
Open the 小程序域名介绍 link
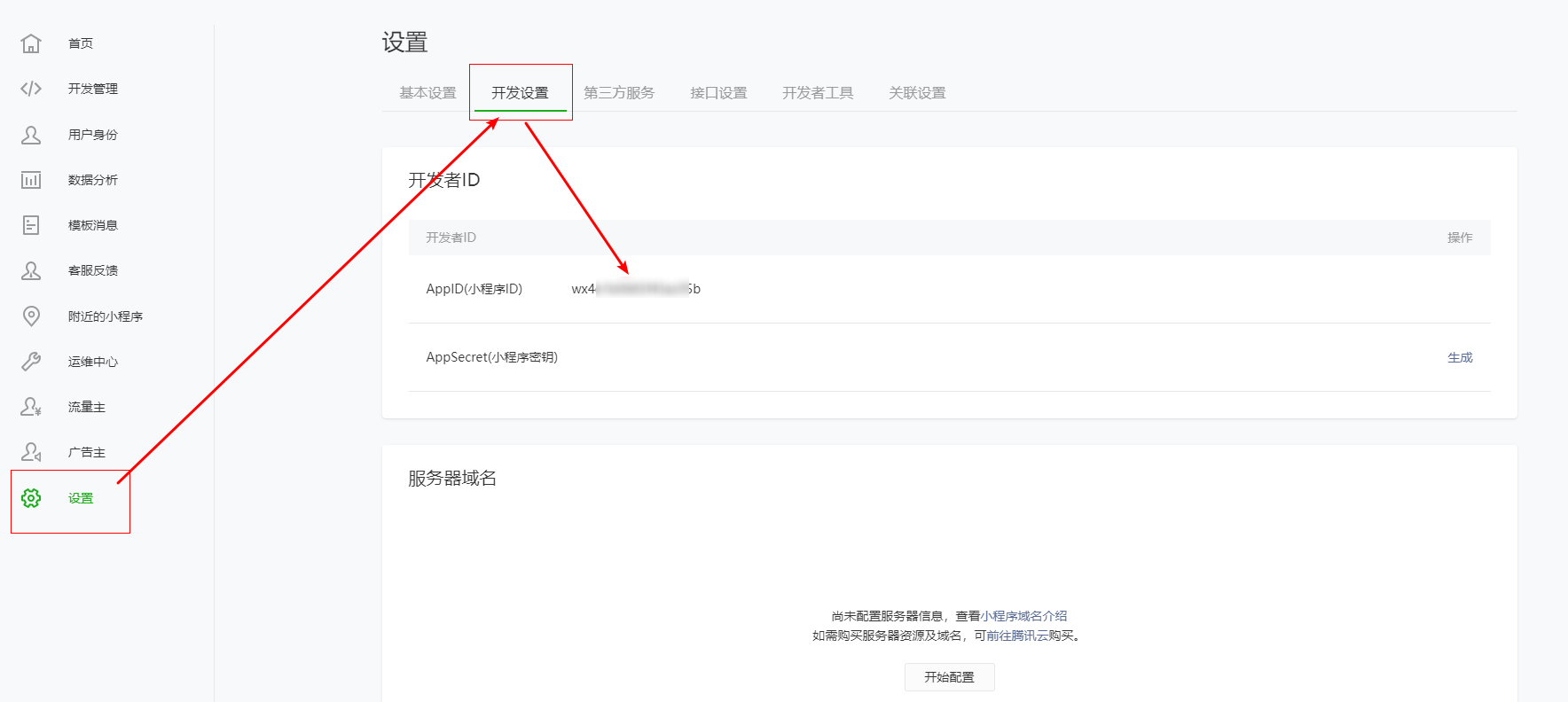[x=1023, y=616]
